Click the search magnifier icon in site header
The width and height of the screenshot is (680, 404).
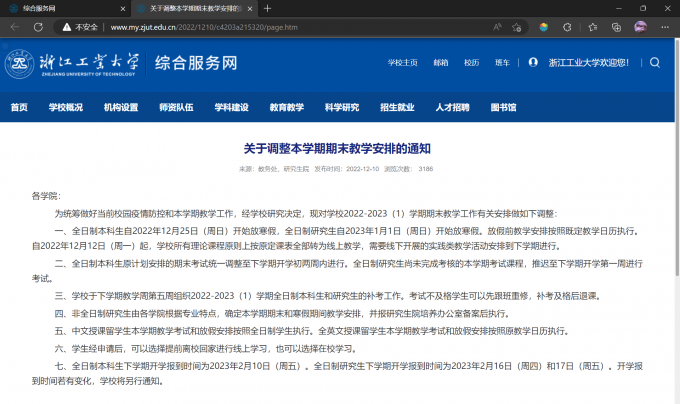tap(655, 62)
